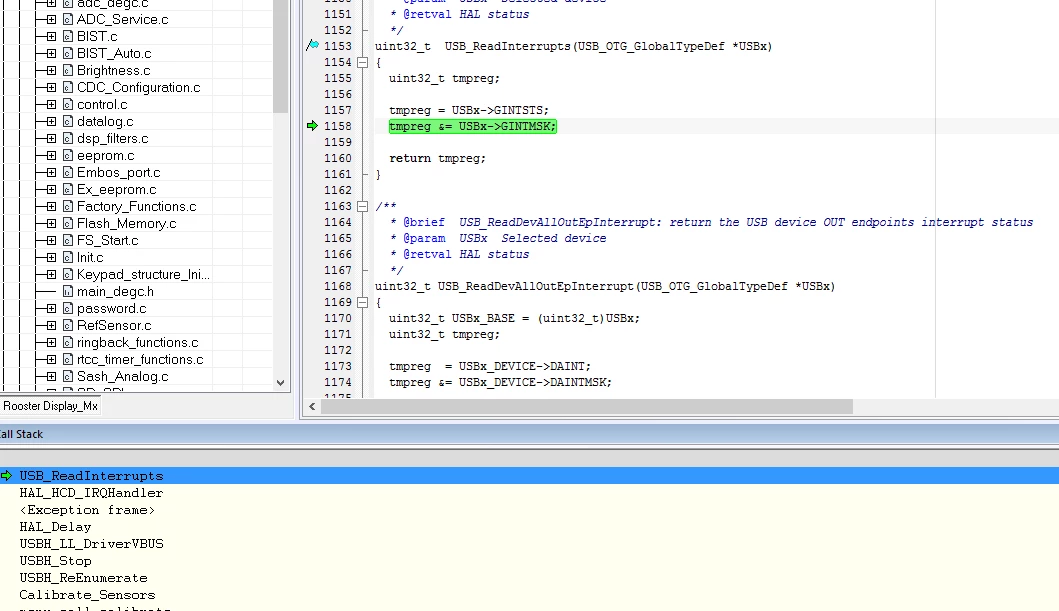Click the file tree scroll-down arrow
The height and width of the screenshot is (611, 1059).
click(280, 383)
